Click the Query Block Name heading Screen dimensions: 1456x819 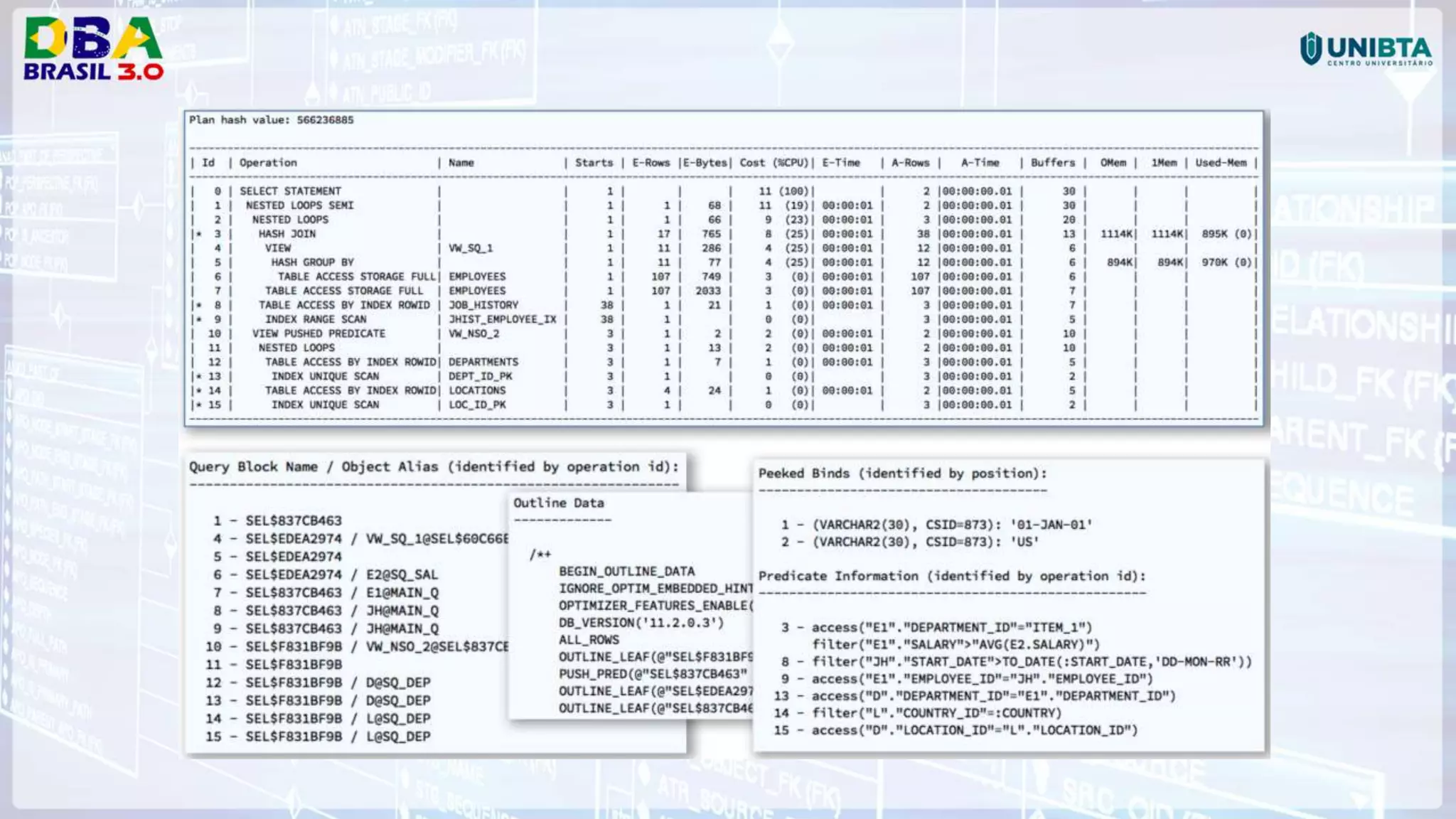tap(434, 467)
